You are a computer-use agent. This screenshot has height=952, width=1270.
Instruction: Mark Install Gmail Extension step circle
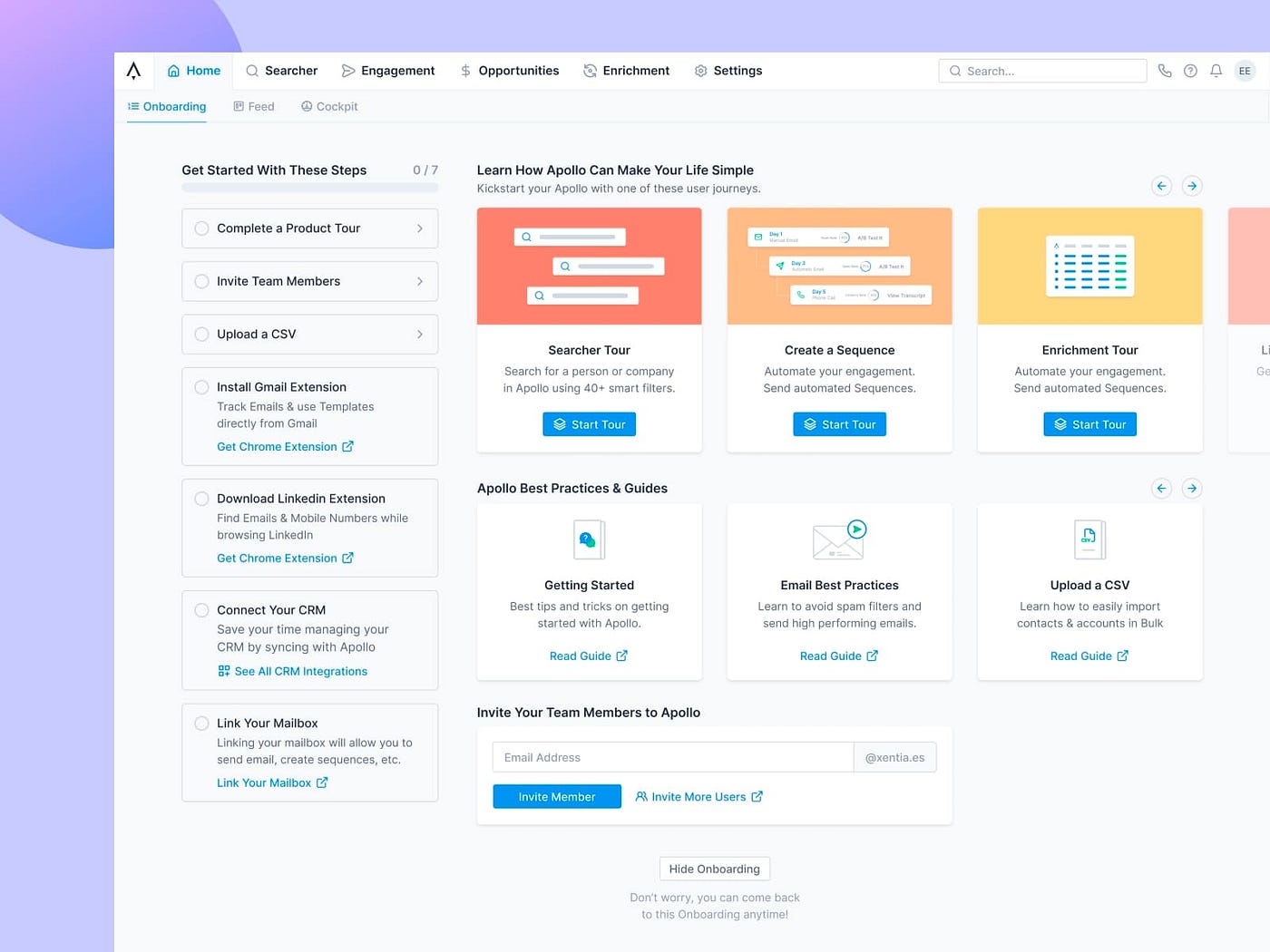coord(202,387)
